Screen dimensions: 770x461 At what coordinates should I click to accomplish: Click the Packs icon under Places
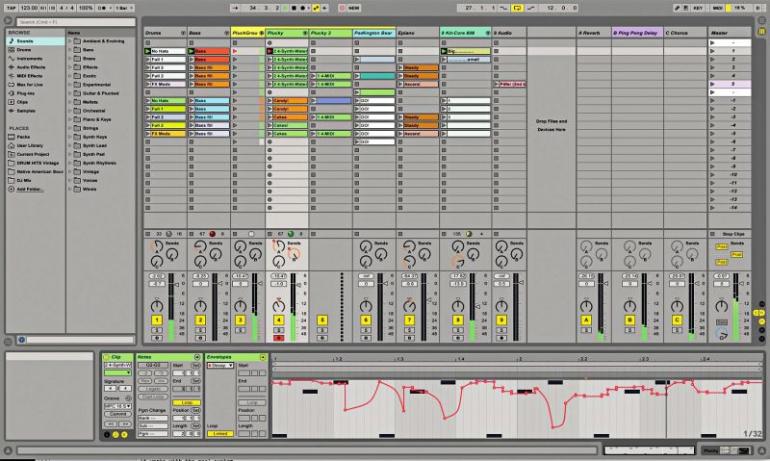[x=11, y=137]
